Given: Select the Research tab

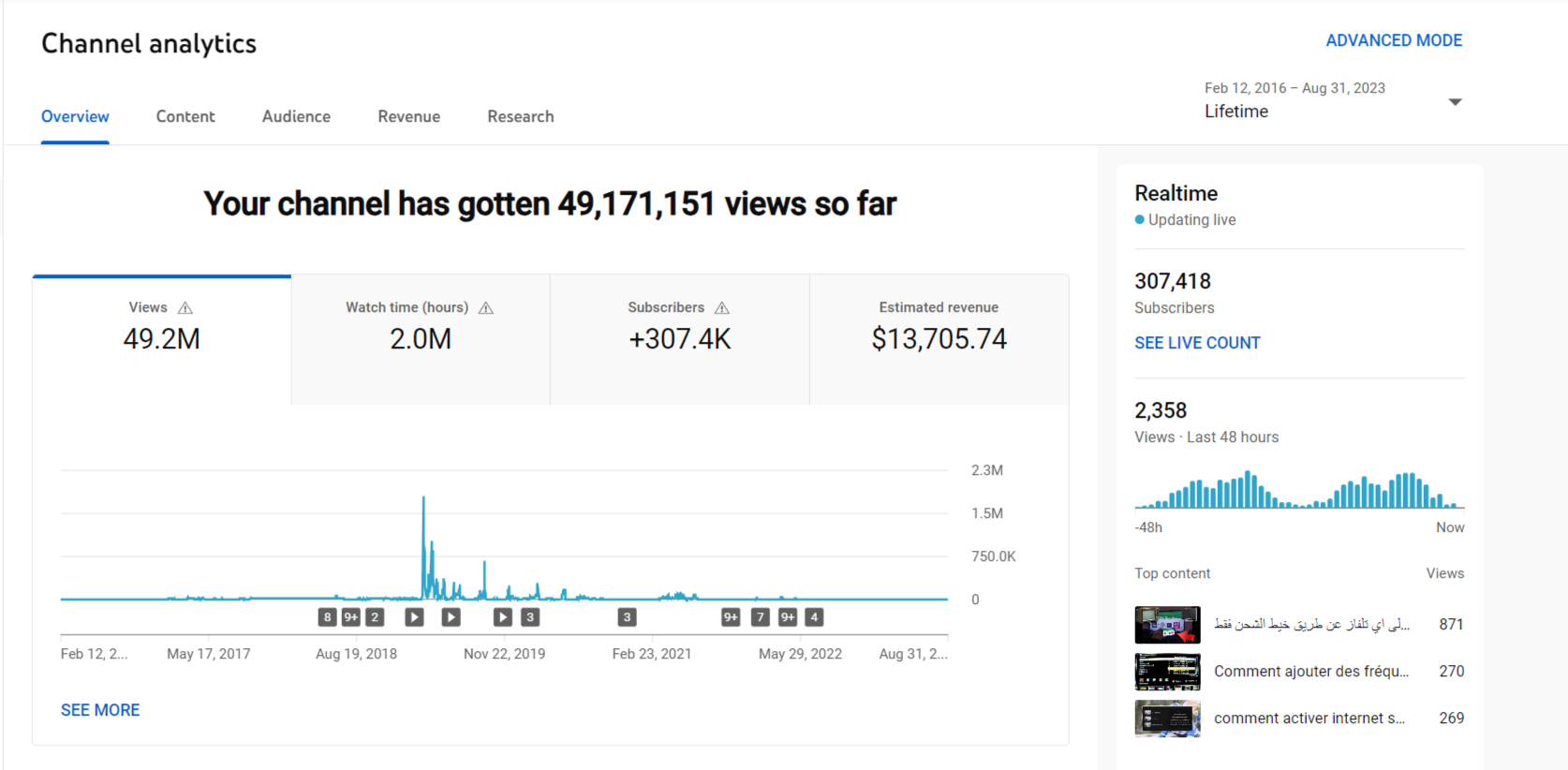Looking at the screenshot, I should pos(520,116).
